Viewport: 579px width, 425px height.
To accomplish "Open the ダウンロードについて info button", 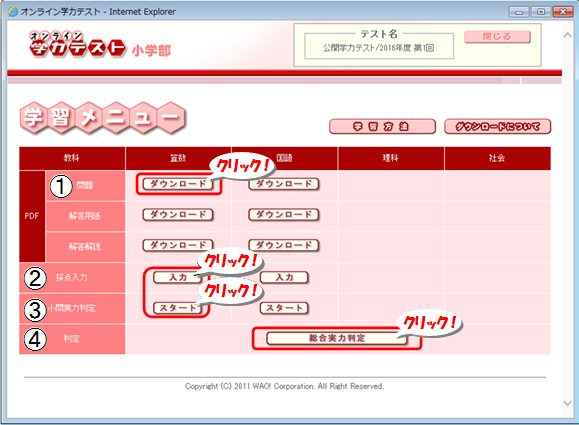I will 497,127.
